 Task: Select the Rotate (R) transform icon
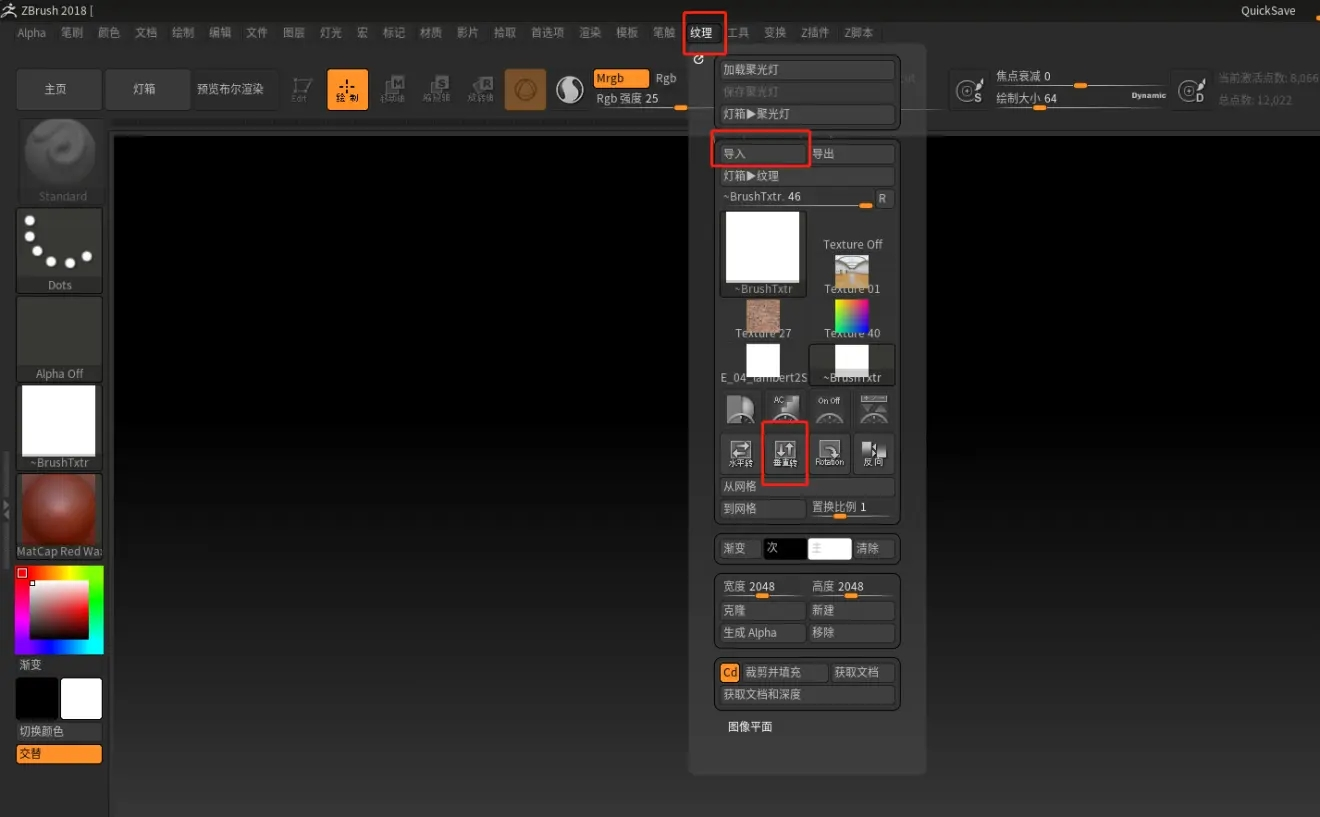coord(480,89)
